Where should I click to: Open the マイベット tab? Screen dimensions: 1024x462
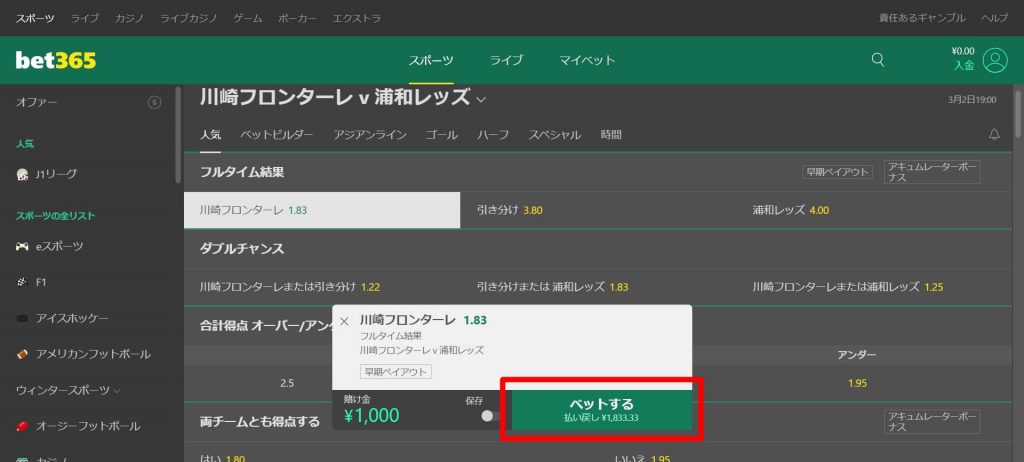[x=587, y=60]
